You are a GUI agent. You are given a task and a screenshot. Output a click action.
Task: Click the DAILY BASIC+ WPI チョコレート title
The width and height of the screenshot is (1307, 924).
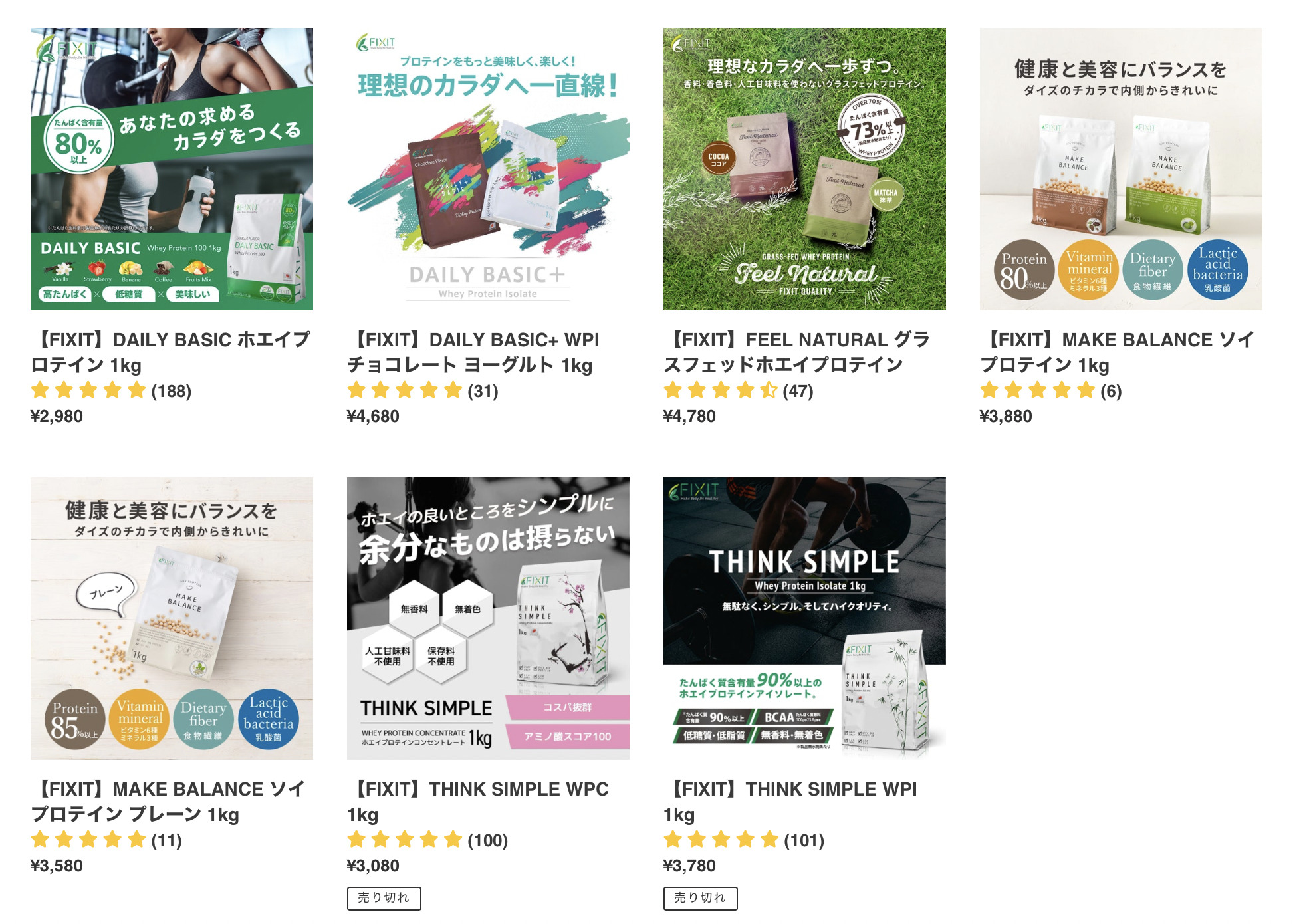473,352
